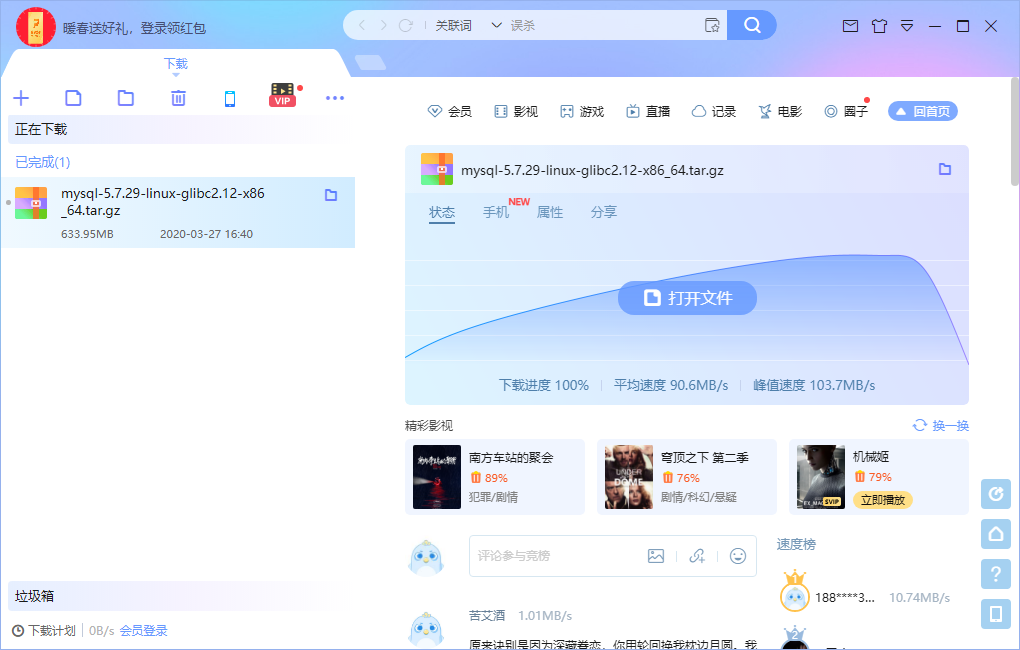Open the mail envelope icon in the titlebar
The width and height of the screenshot is (1020, 650).
point(850,26)
